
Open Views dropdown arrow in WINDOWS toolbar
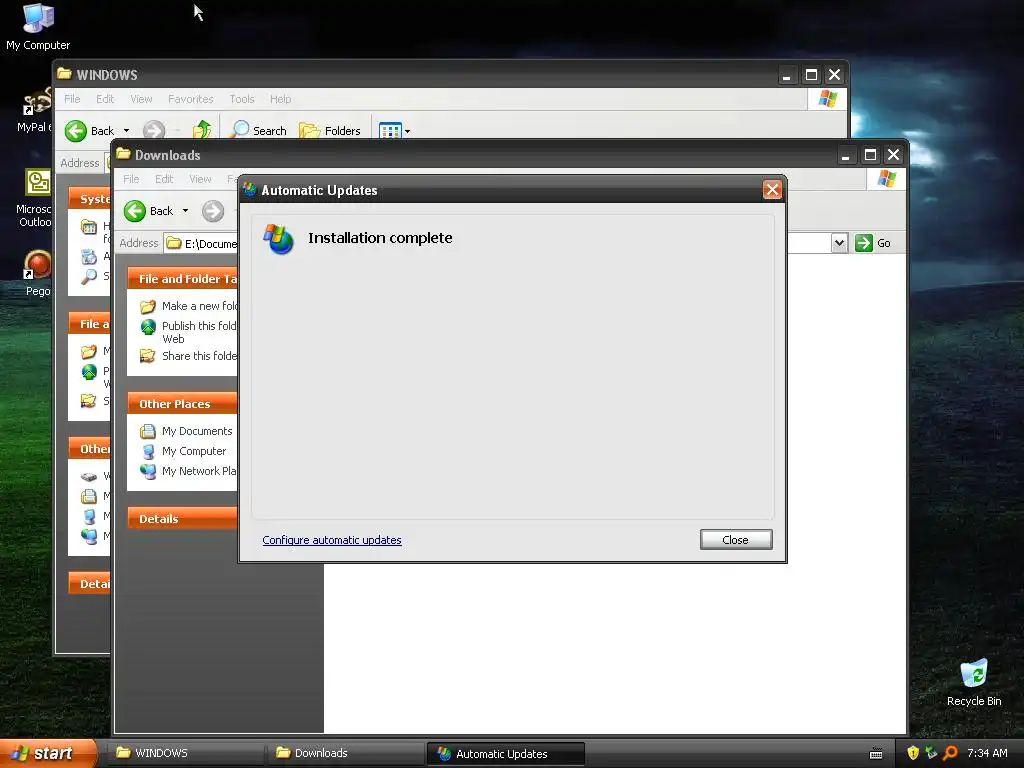point(408,131)
